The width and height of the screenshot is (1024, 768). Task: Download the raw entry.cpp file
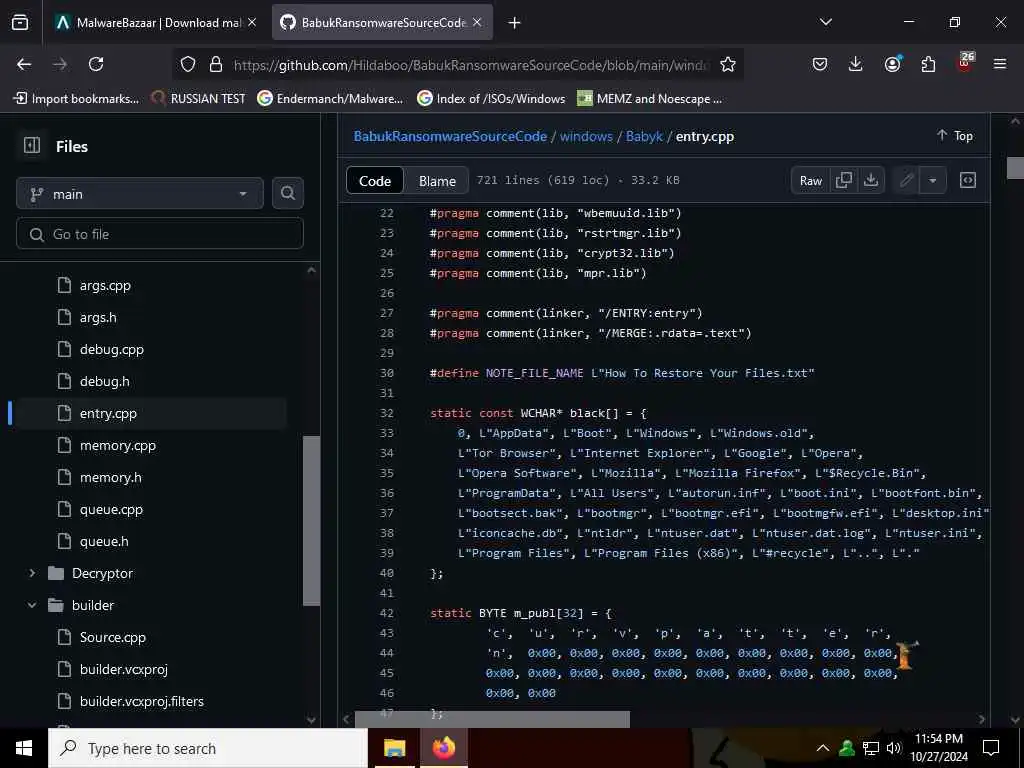[871, 180]
